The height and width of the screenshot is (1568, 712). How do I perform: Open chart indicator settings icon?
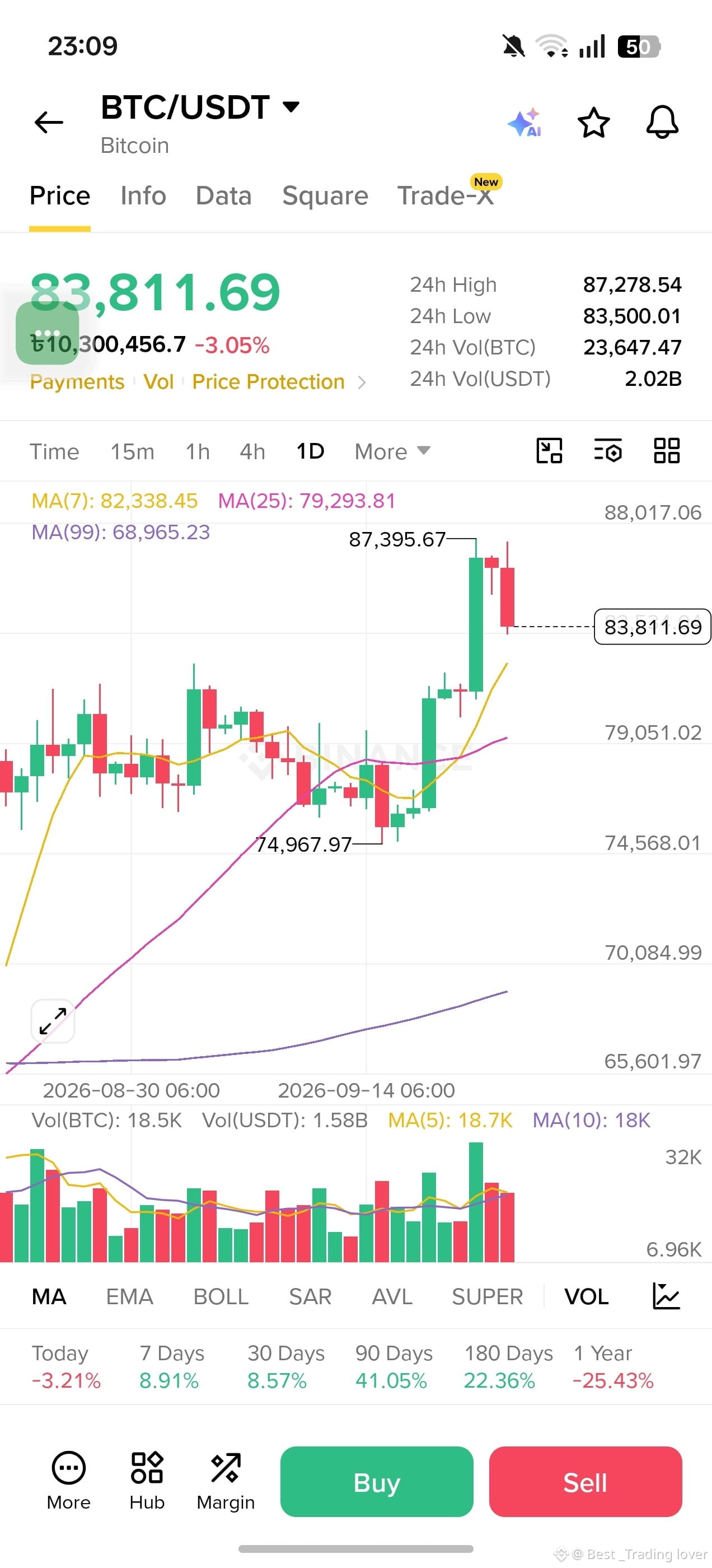point(608,451)
